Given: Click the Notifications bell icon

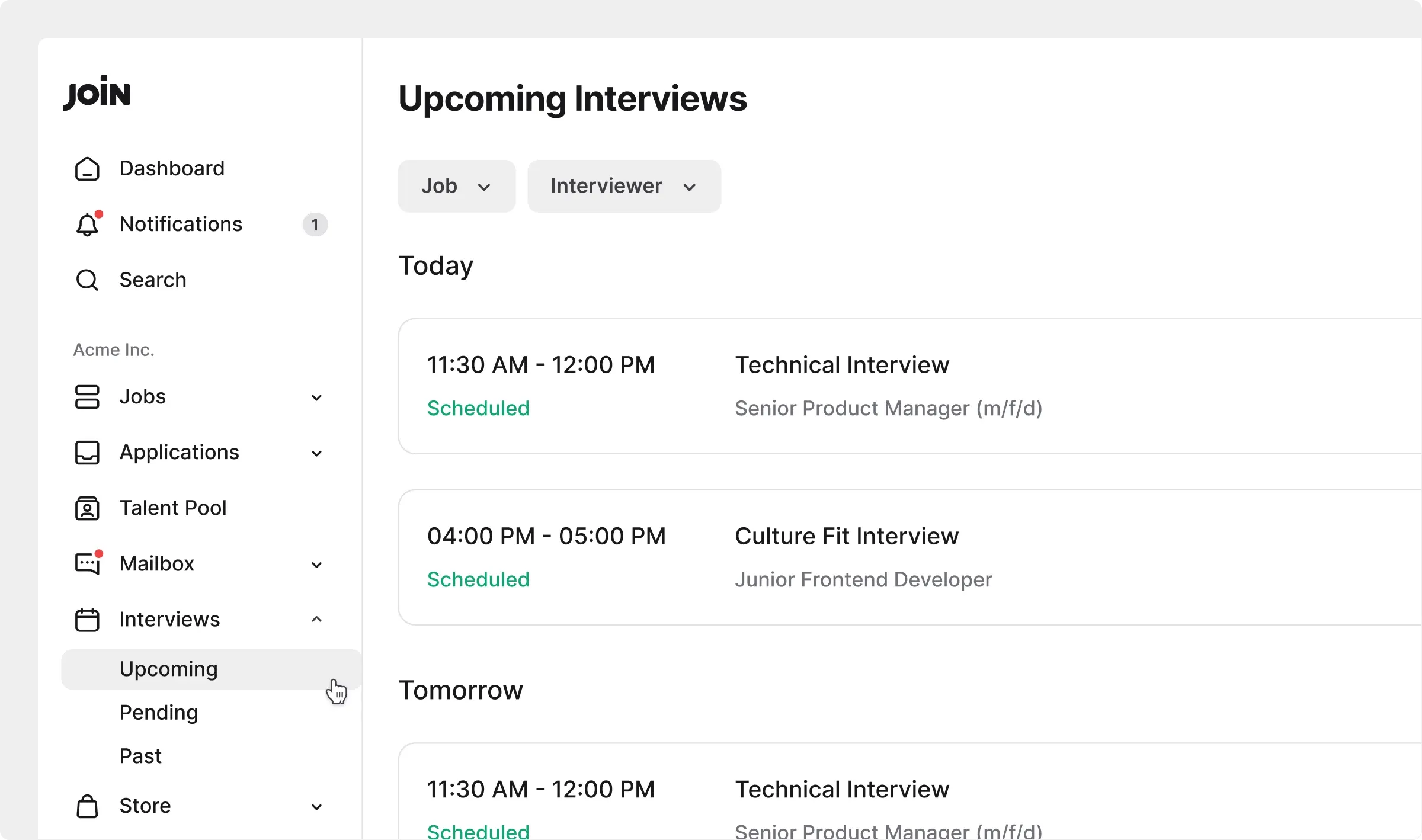Looking at the screenshot, I should point(88,224).
